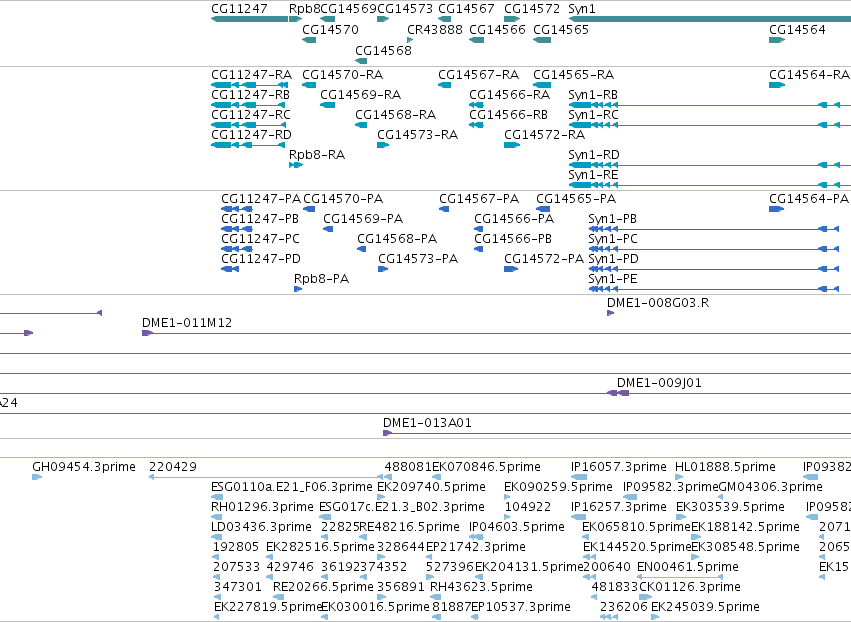Select the CG11247-PC protein label
Image resolution: width=851 pixels, height=622 pixels.
point(260,239)
